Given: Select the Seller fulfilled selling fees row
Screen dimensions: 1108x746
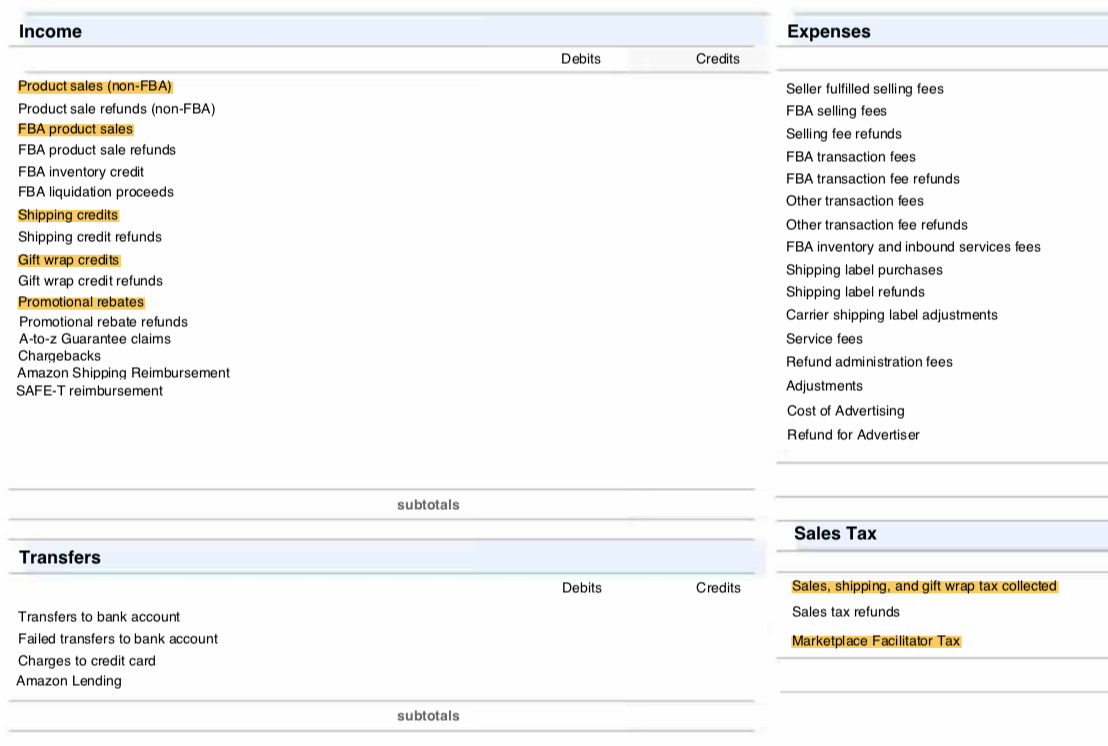Looking at the screenshot, I should (x=865, y=89).
